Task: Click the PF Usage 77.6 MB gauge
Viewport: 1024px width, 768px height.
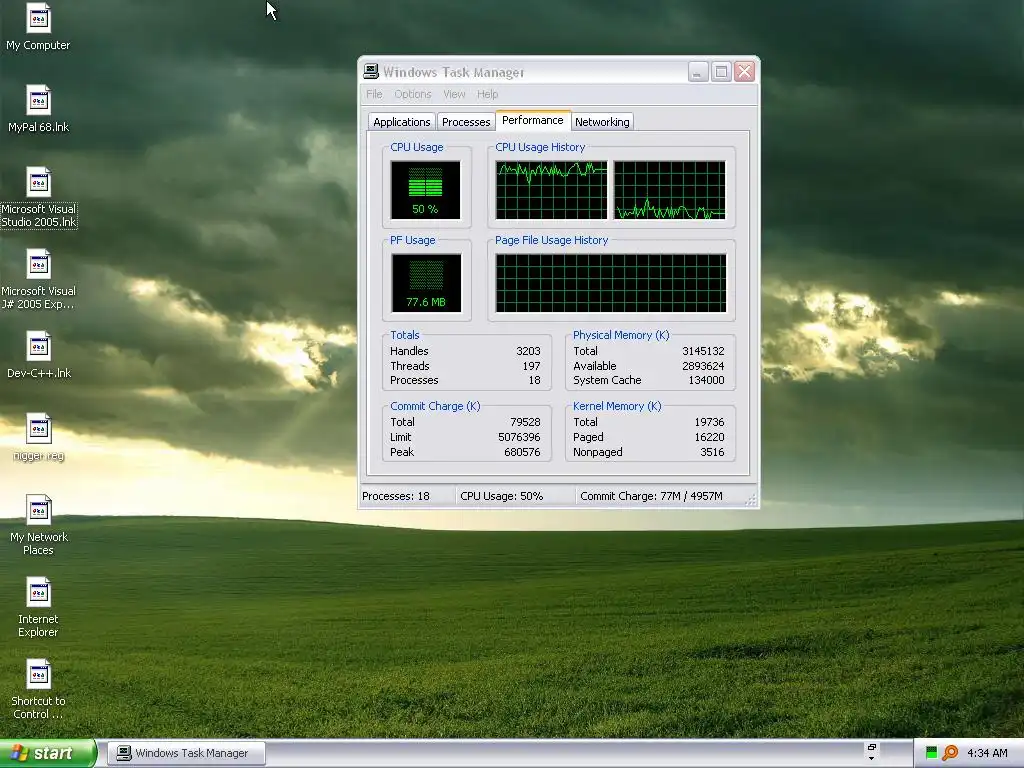Action: (x=426, y=283)
